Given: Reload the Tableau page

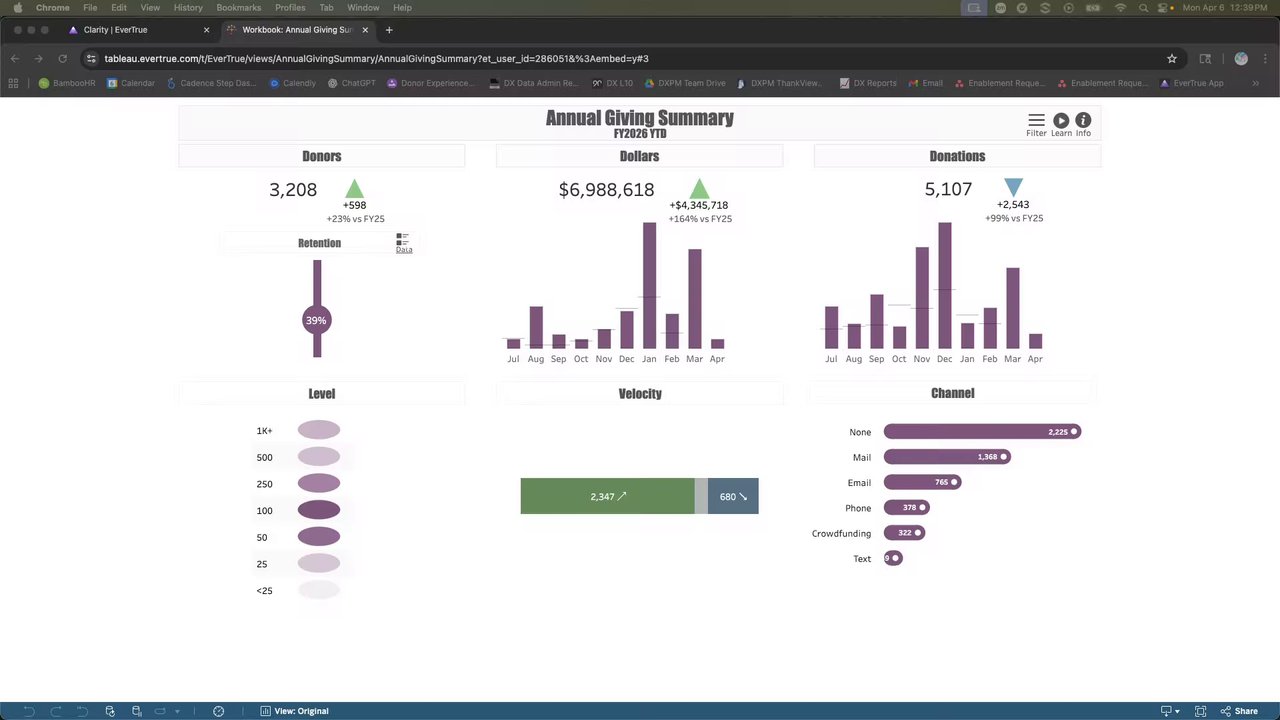Looking at the screenshot, I should click(x=62, y=58).
